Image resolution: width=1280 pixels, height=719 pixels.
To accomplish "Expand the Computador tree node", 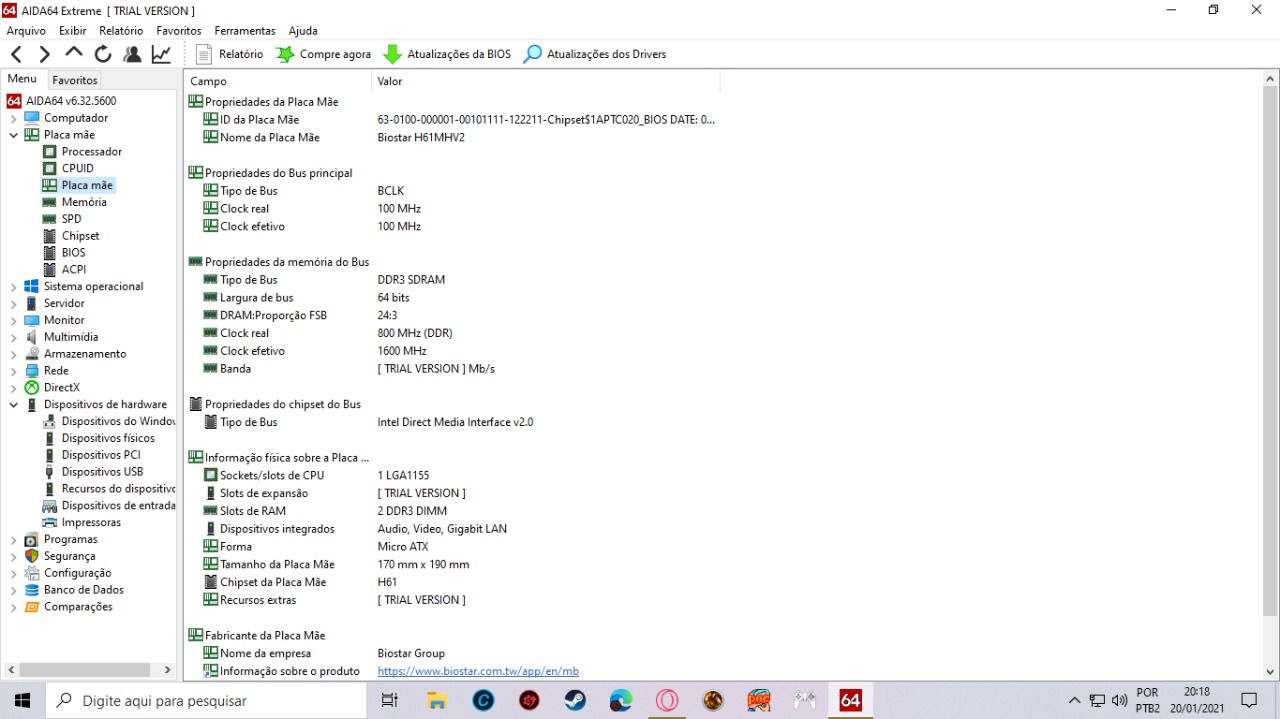I will [14, 118].
